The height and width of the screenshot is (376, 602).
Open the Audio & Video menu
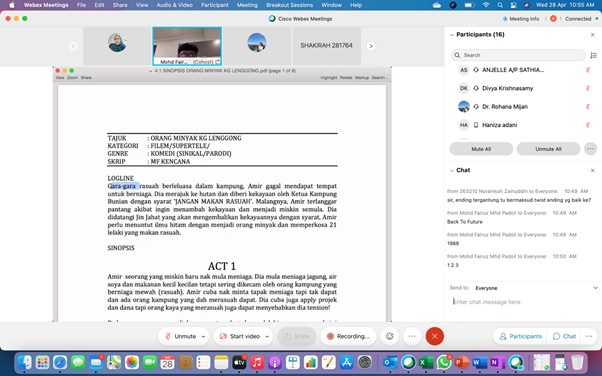[x=174, y=5]
